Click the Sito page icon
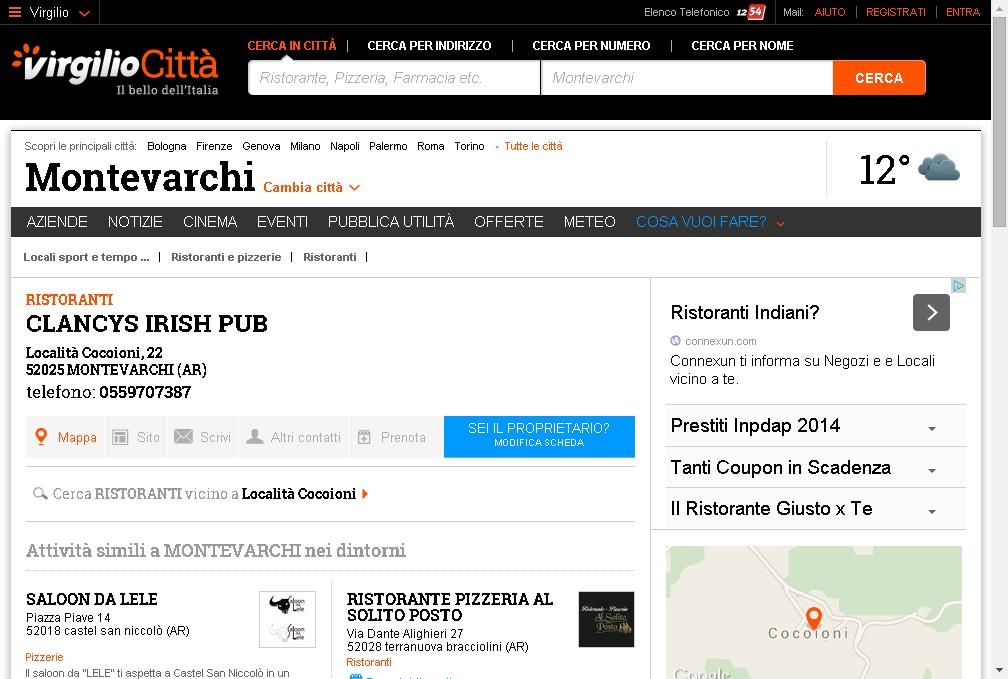 coord(120,437)
